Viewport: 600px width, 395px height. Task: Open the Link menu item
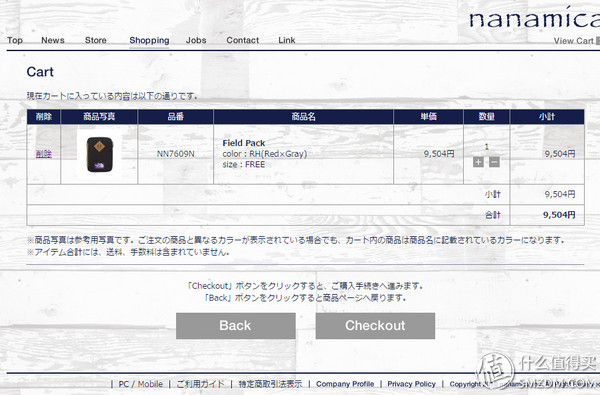pos(287,40)
